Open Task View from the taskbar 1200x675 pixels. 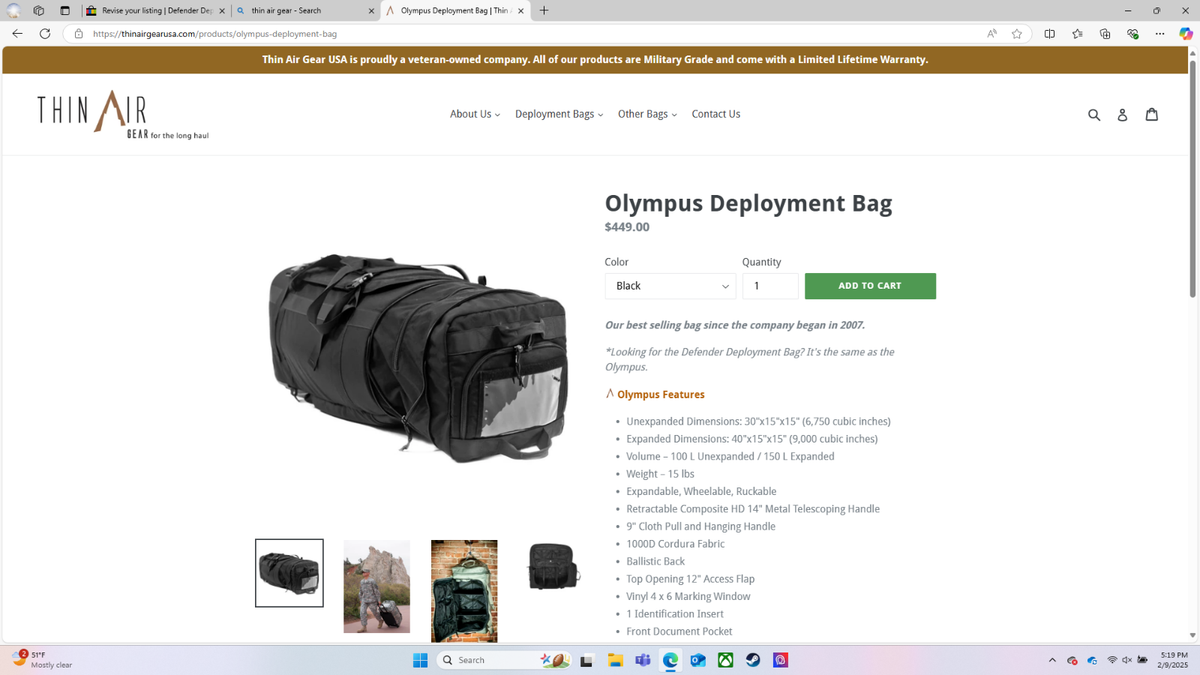[587, 660]
